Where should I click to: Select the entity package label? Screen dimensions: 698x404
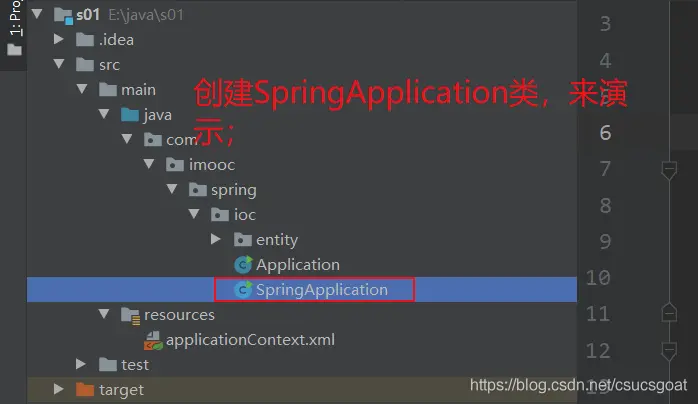coord(277,240)
